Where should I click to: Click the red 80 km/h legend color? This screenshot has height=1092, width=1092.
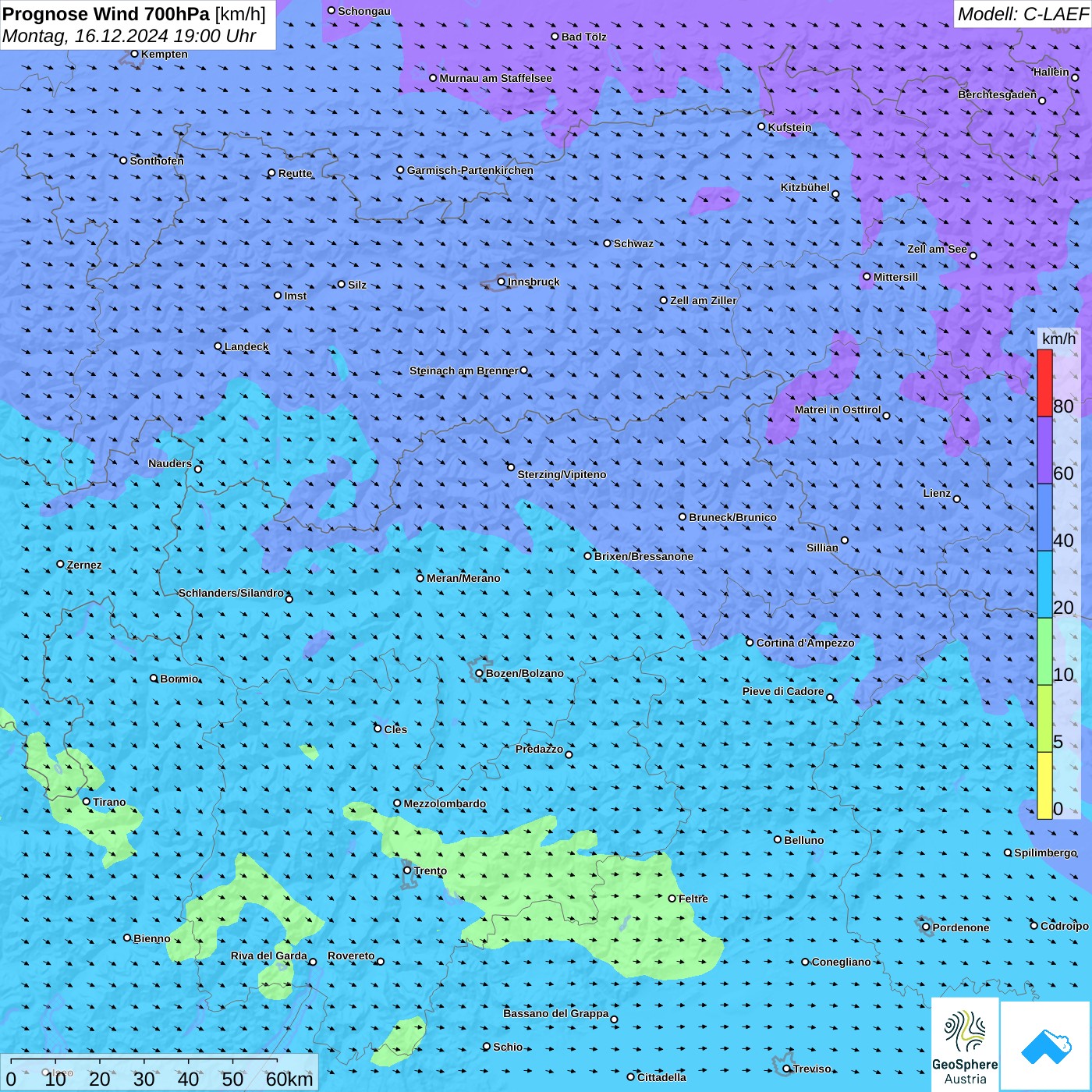pos(1045,383)
